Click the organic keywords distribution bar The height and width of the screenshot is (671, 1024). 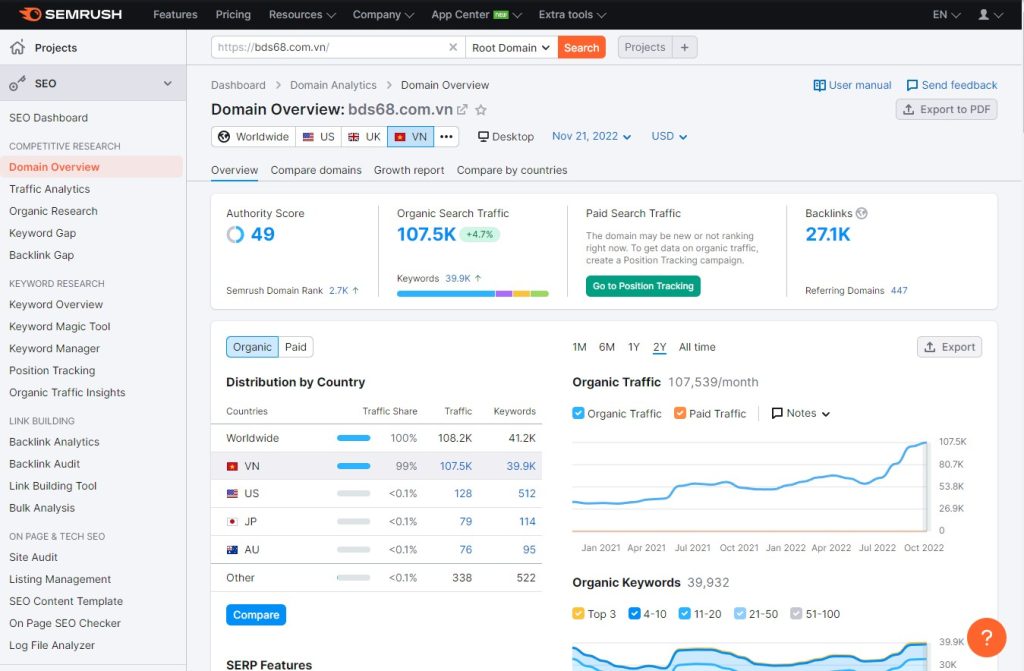tap(473, 294)
